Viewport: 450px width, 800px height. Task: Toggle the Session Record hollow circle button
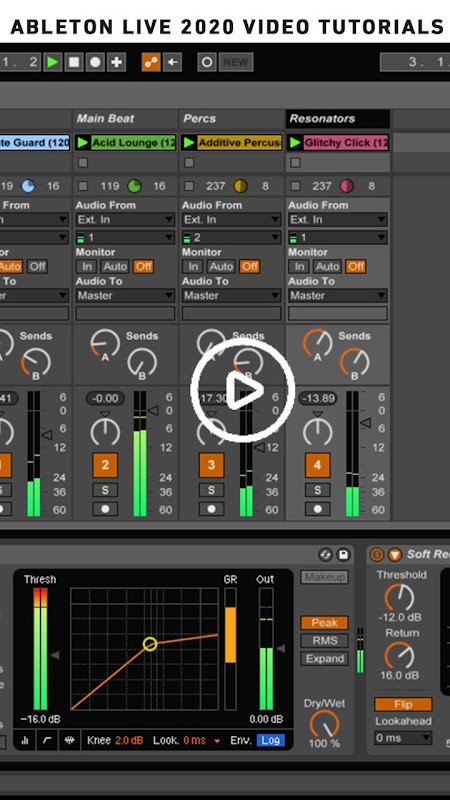coord(207,62)
